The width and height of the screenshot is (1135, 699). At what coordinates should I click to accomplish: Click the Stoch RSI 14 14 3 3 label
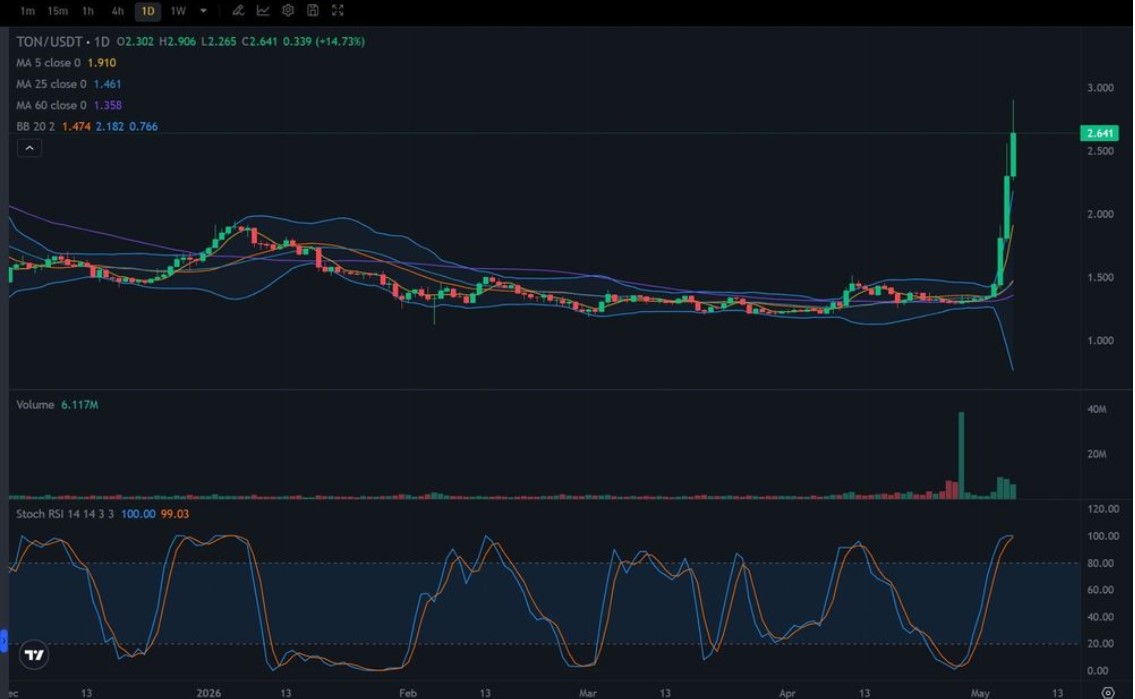point(64,514)
